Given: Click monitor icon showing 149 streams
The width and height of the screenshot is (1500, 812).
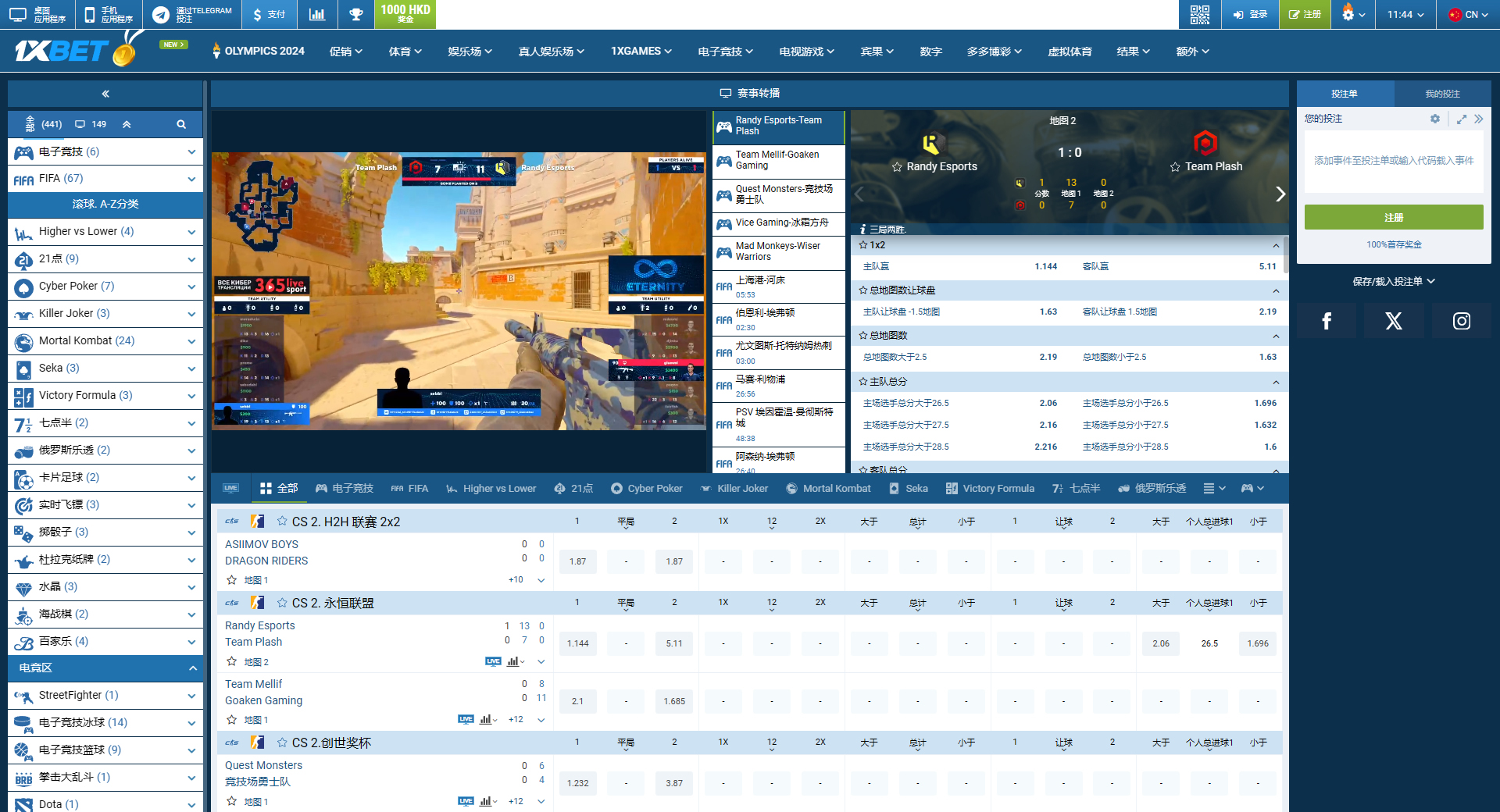Looking at the screenshot, I should click(80, 124).
